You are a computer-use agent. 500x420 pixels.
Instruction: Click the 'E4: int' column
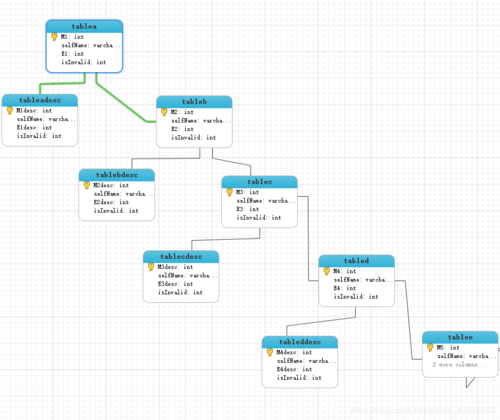(345, 288)
